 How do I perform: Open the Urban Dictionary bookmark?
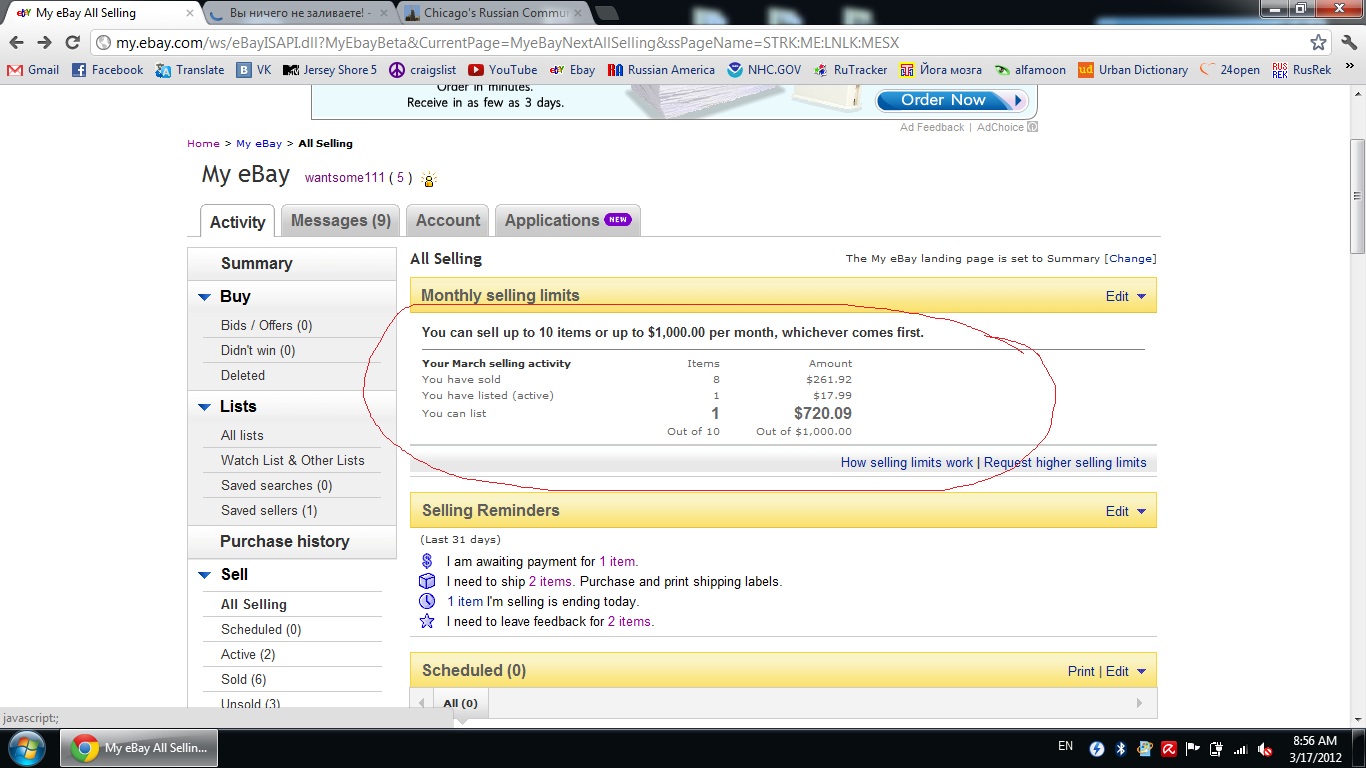point(1133,70)
